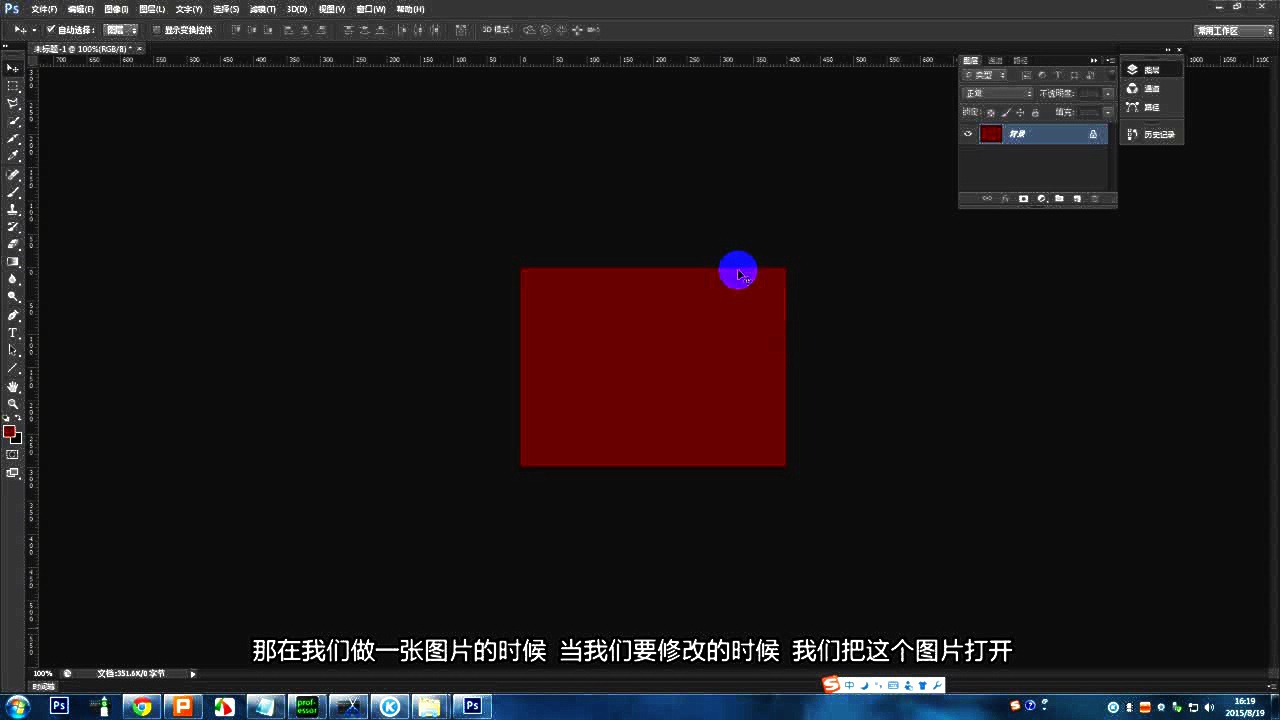
Task: Select the Blur tool
Action: 13,279
